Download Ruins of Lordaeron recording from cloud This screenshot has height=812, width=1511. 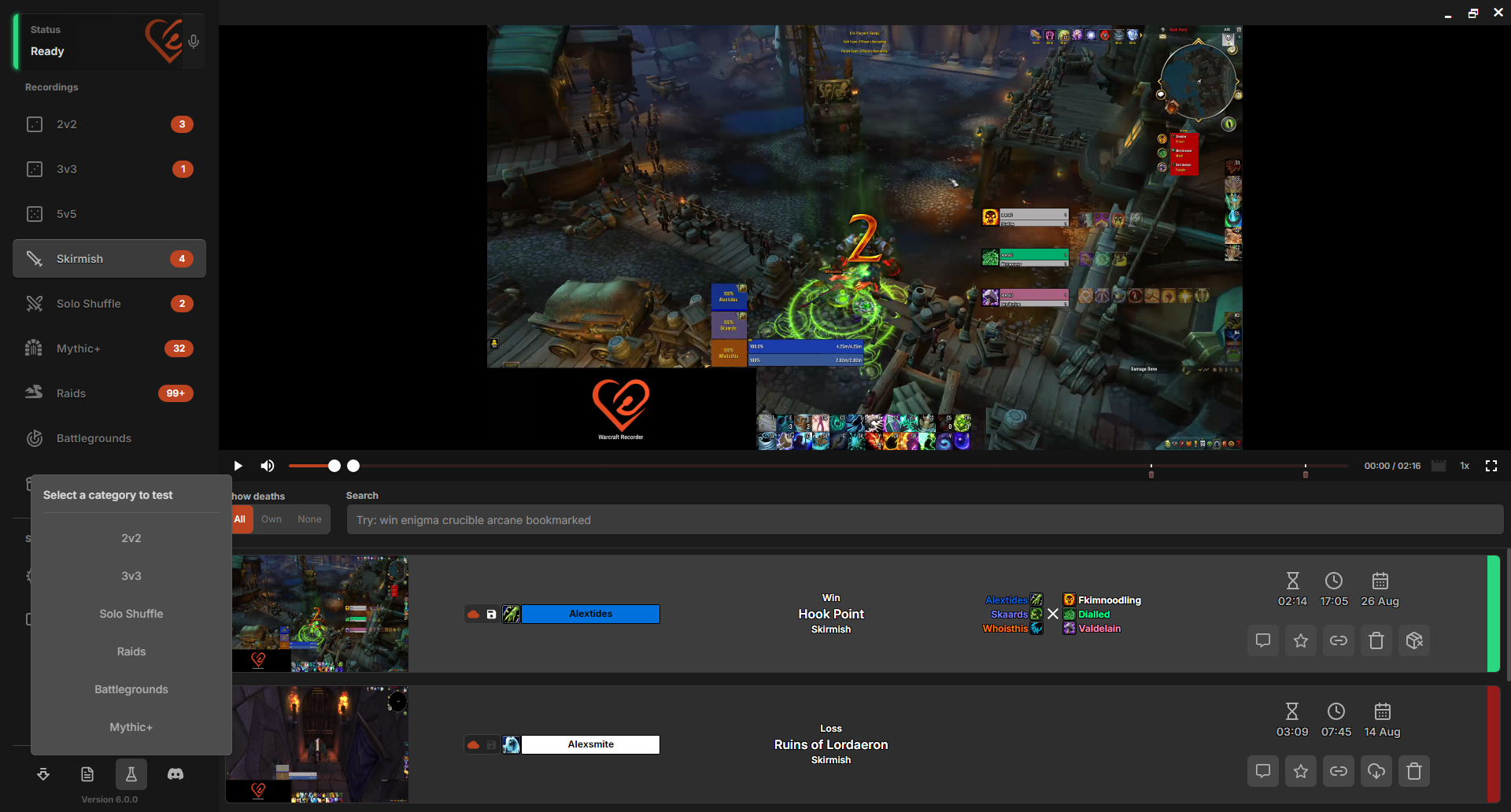coord(1376,771)
